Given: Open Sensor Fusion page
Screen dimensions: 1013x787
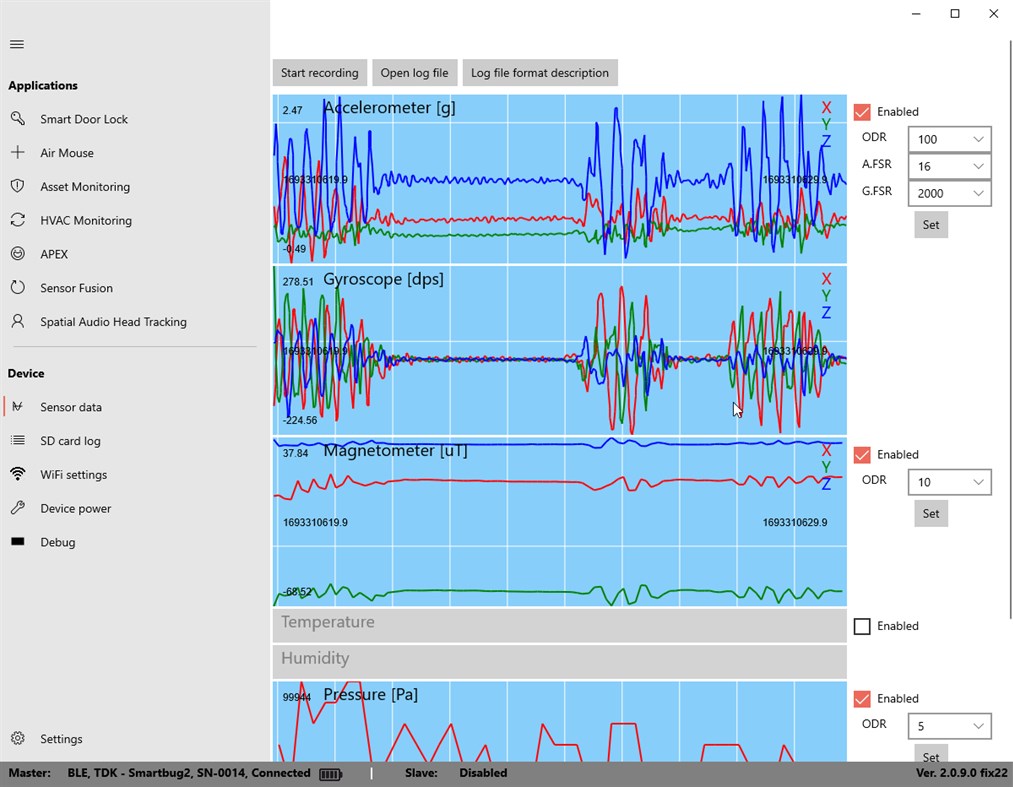Looking at the screenshot, I should (76, 288).
